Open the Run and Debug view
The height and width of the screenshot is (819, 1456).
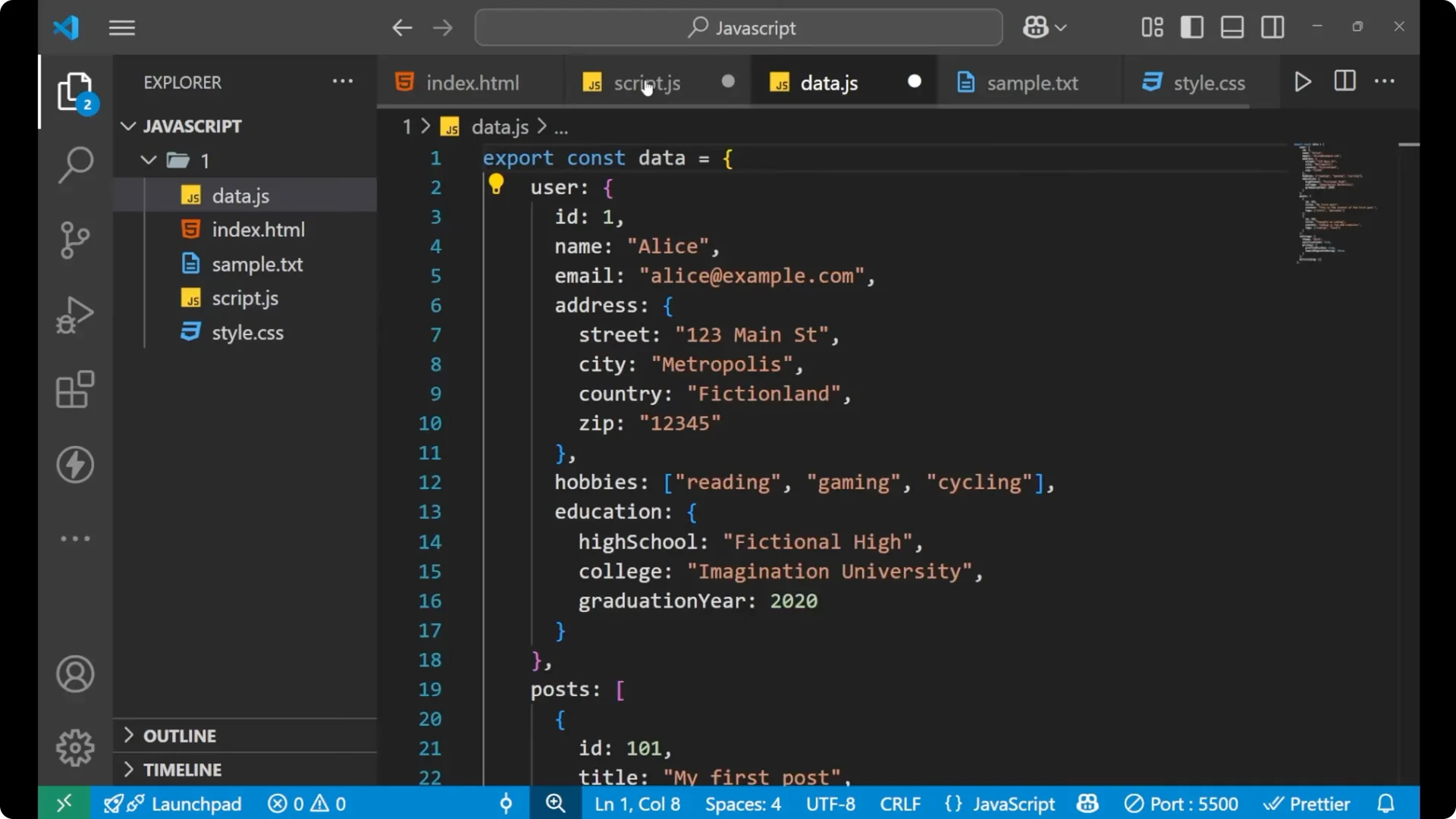[x=75, y=315]
